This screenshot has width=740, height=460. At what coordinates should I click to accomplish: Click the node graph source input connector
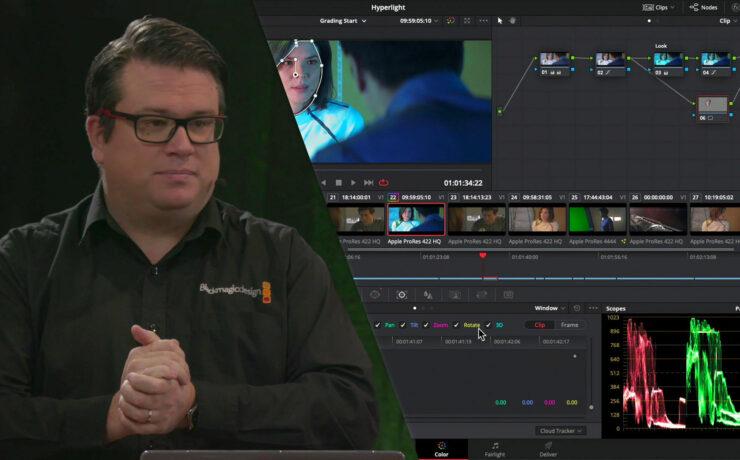[x=500, y=112]
